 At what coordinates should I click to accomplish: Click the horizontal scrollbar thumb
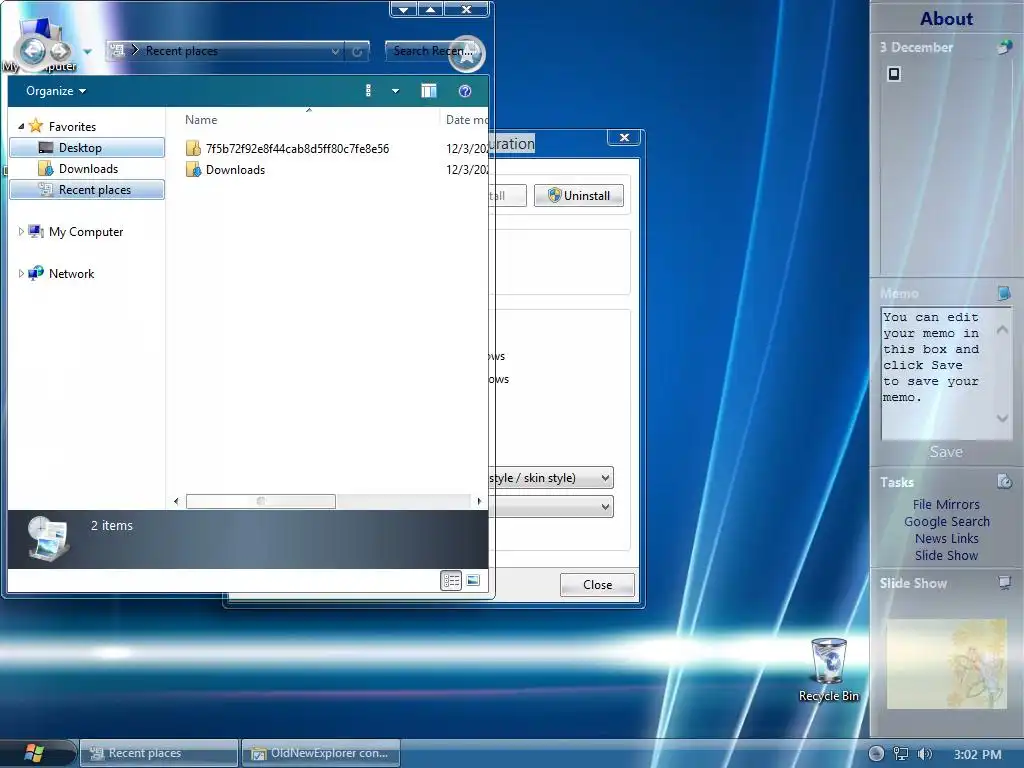(261, 501)
